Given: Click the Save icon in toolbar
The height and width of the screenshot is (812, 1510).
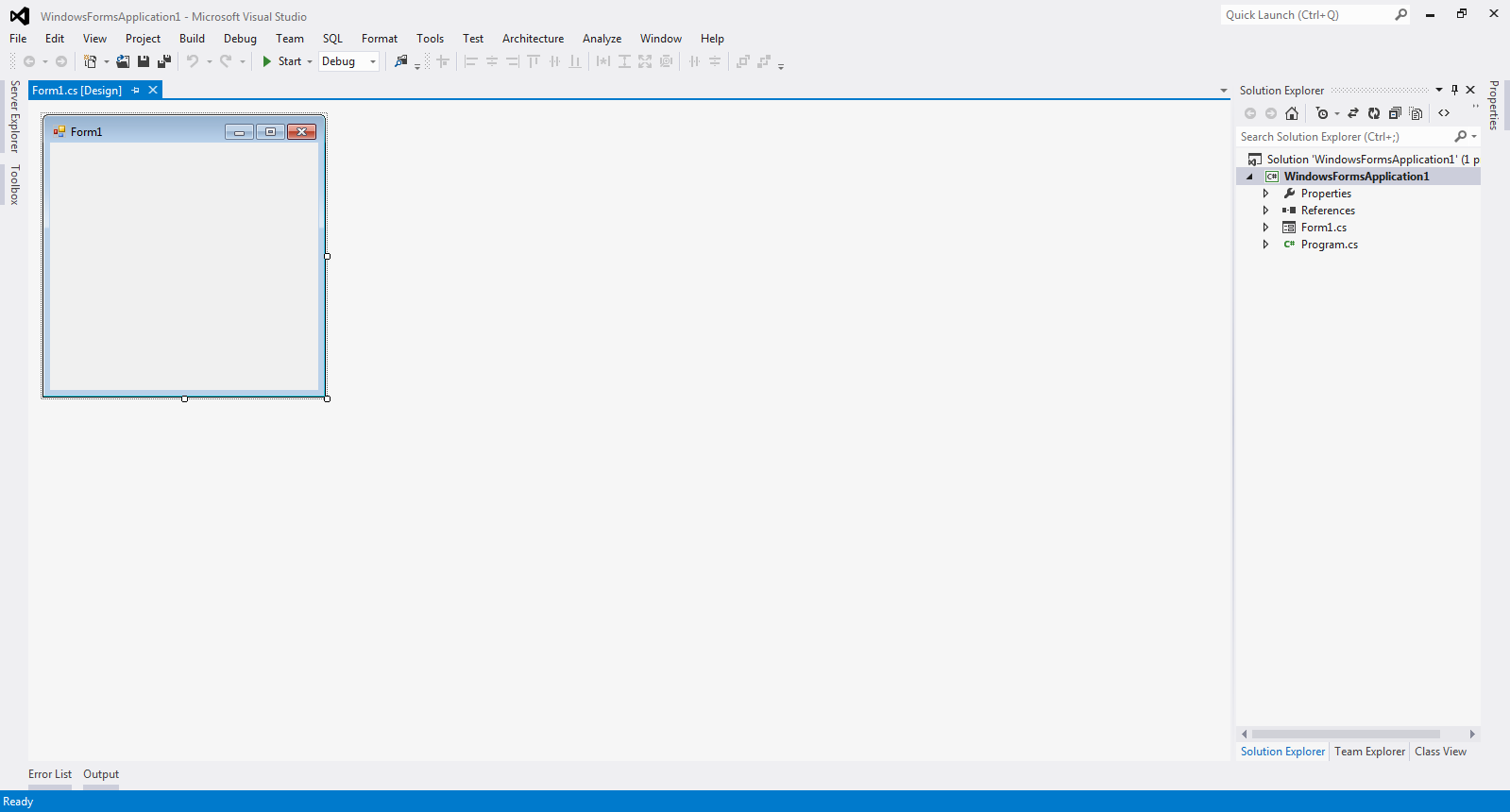Looking at the screenshot, I should coord(144,61).
